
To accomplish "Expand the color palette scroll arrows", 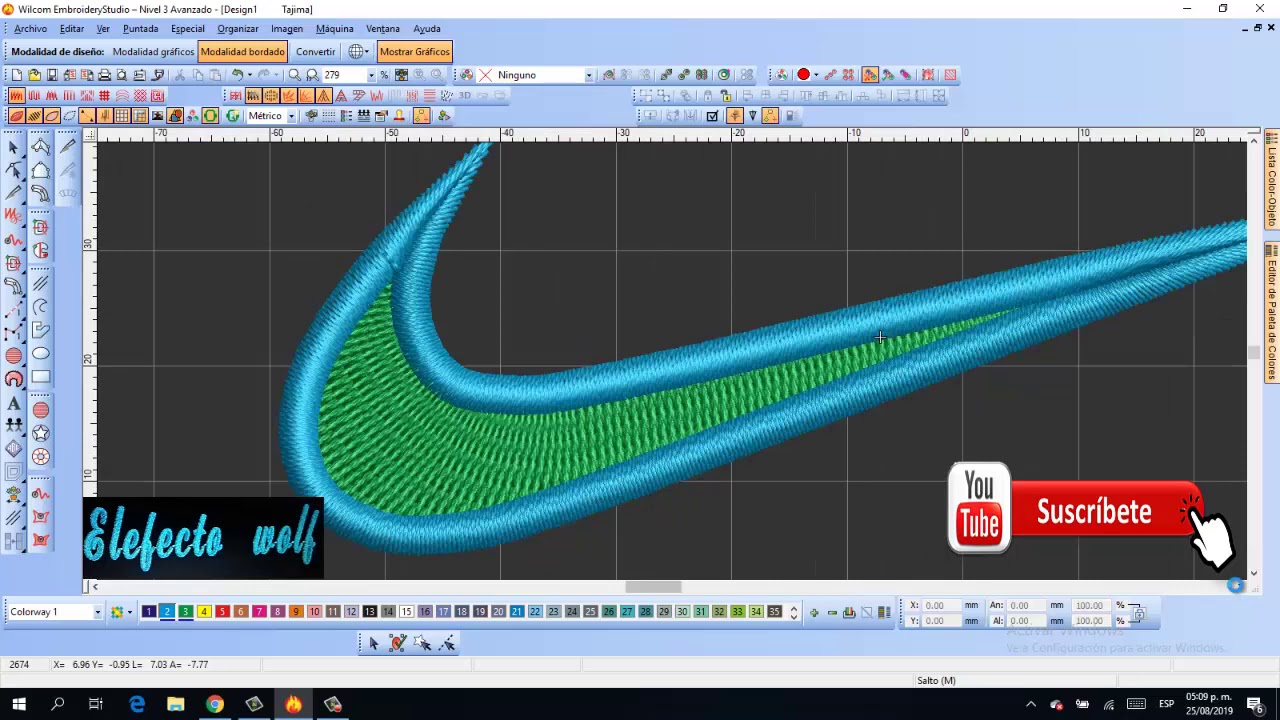I will (x=794, y=612).
